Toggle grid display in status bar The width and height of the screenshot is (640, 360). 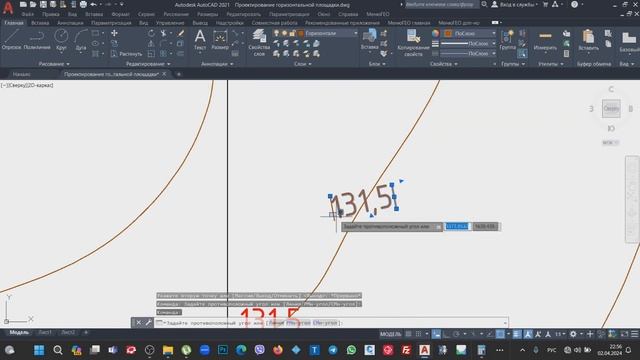[408, 334]
